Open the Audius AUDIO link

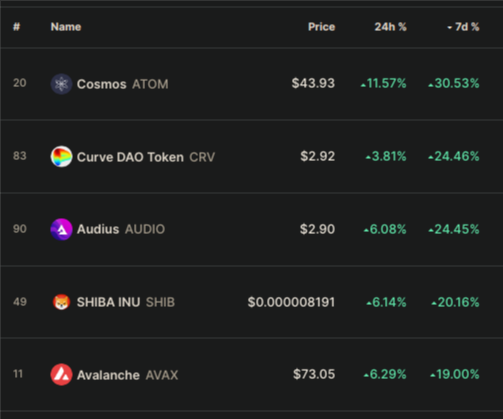121,229
